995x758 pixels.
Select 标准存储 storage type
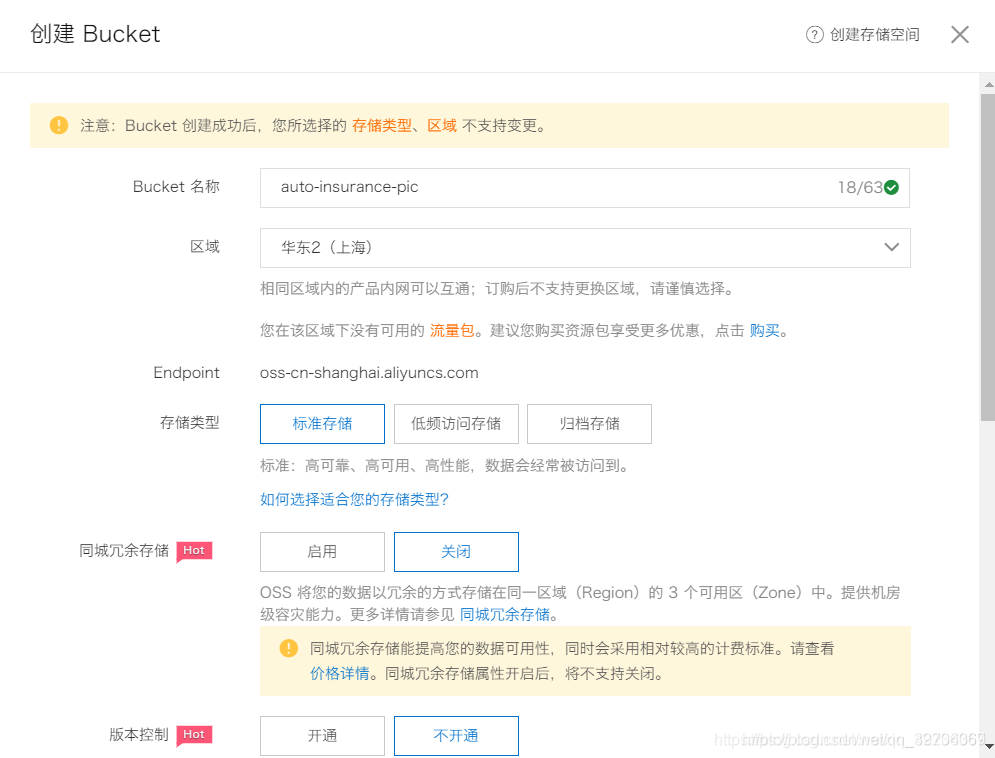322,424
